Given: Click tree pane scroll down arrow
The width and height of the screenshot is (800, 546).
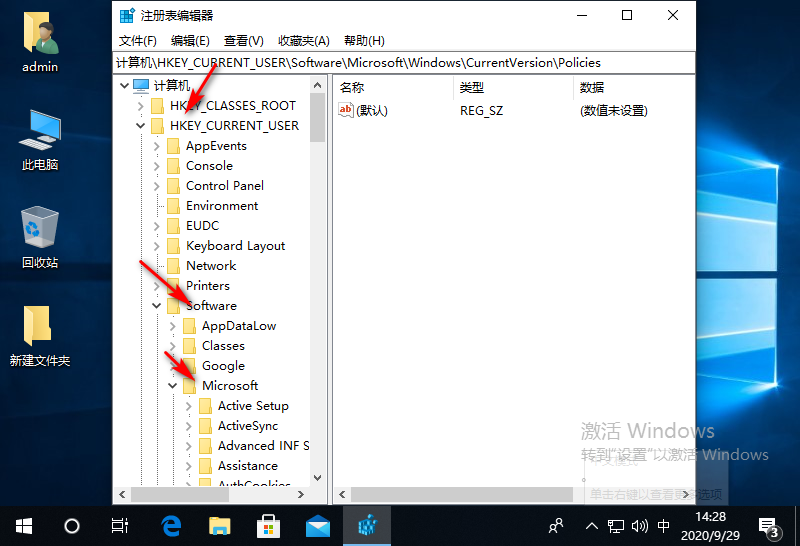Looking at the screenshot, I should click(317, 478).
